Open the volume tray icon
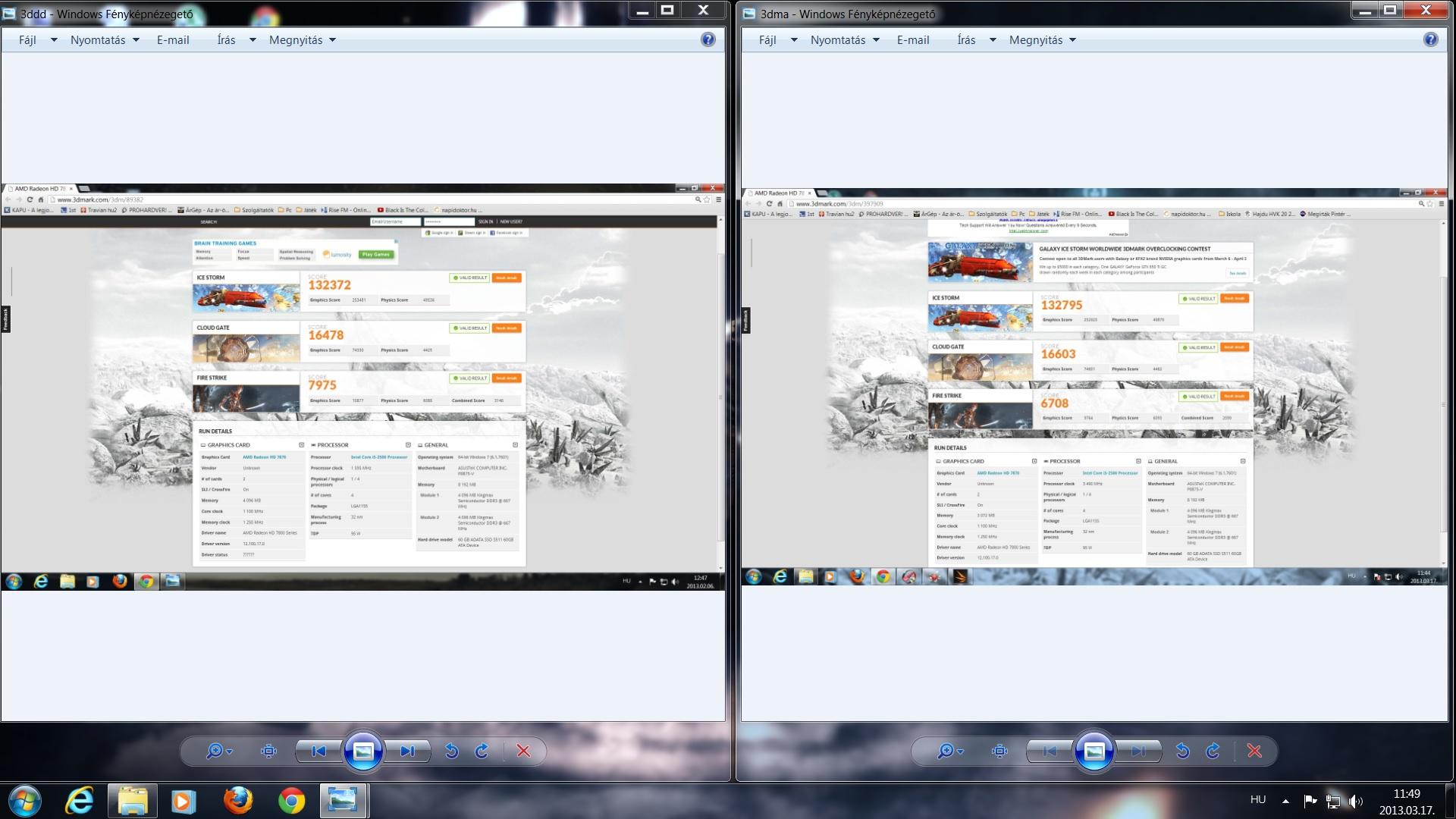 [1356, 801]
